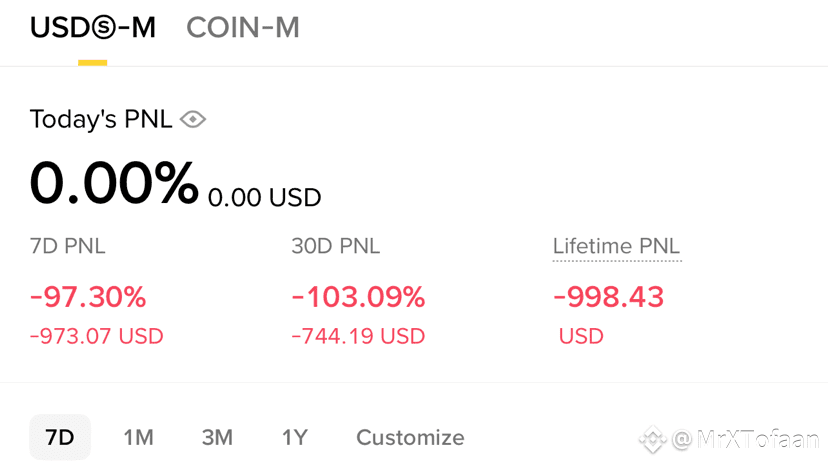Click the -97.30% seven-day percentage
This screenshot has width=828, height=465.
click(x=88, y=297)
